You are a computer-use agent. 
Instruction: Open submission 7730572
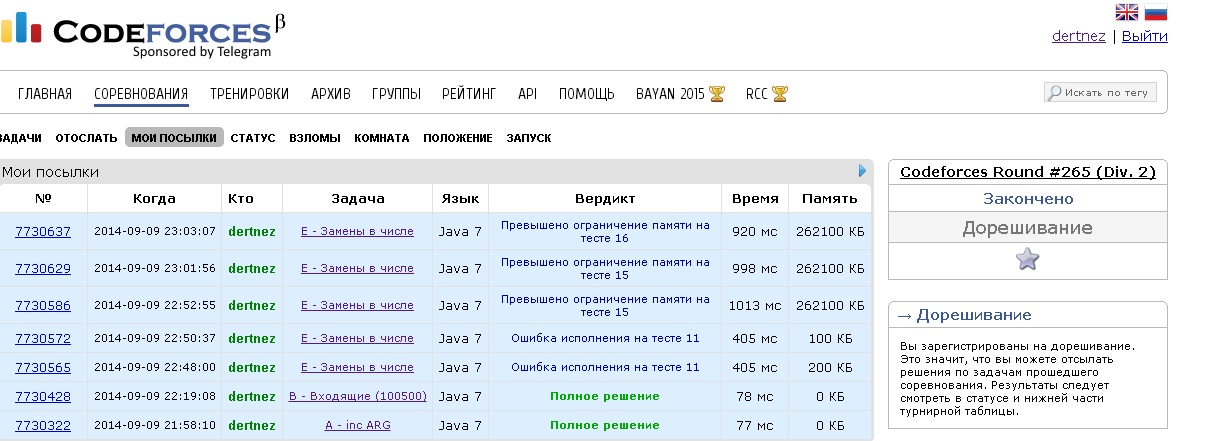click(x=43, y=338)
